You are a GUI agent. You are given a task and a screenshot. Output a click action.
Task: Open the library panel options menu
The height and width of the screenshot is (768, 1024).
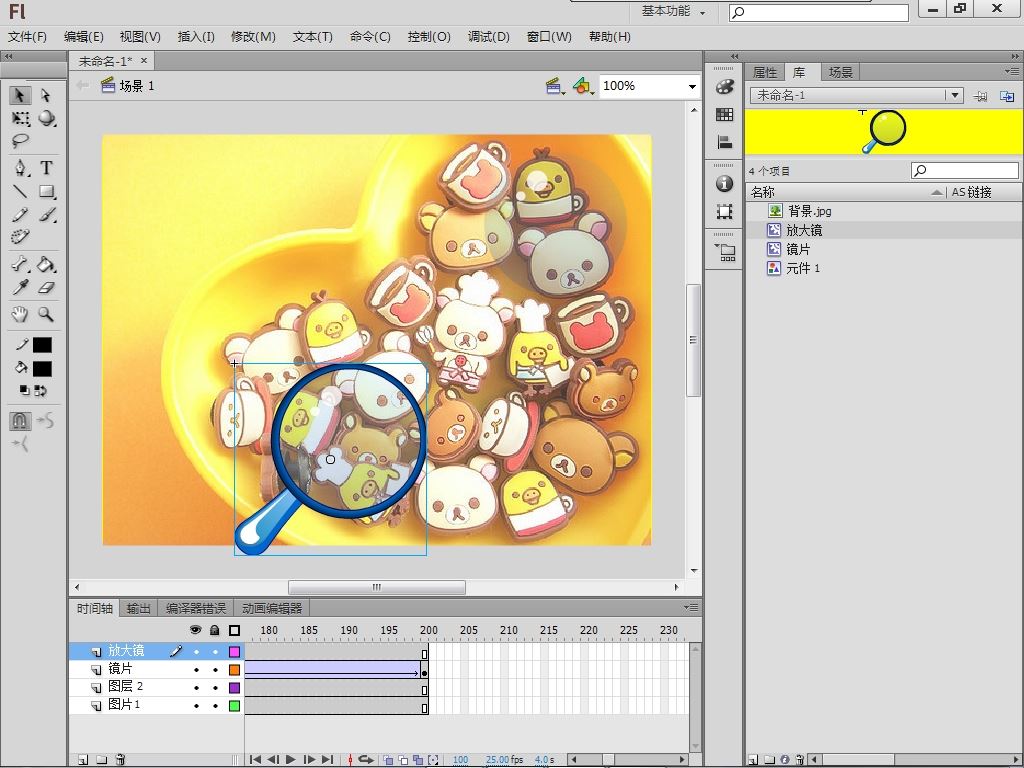(1012, 71)
